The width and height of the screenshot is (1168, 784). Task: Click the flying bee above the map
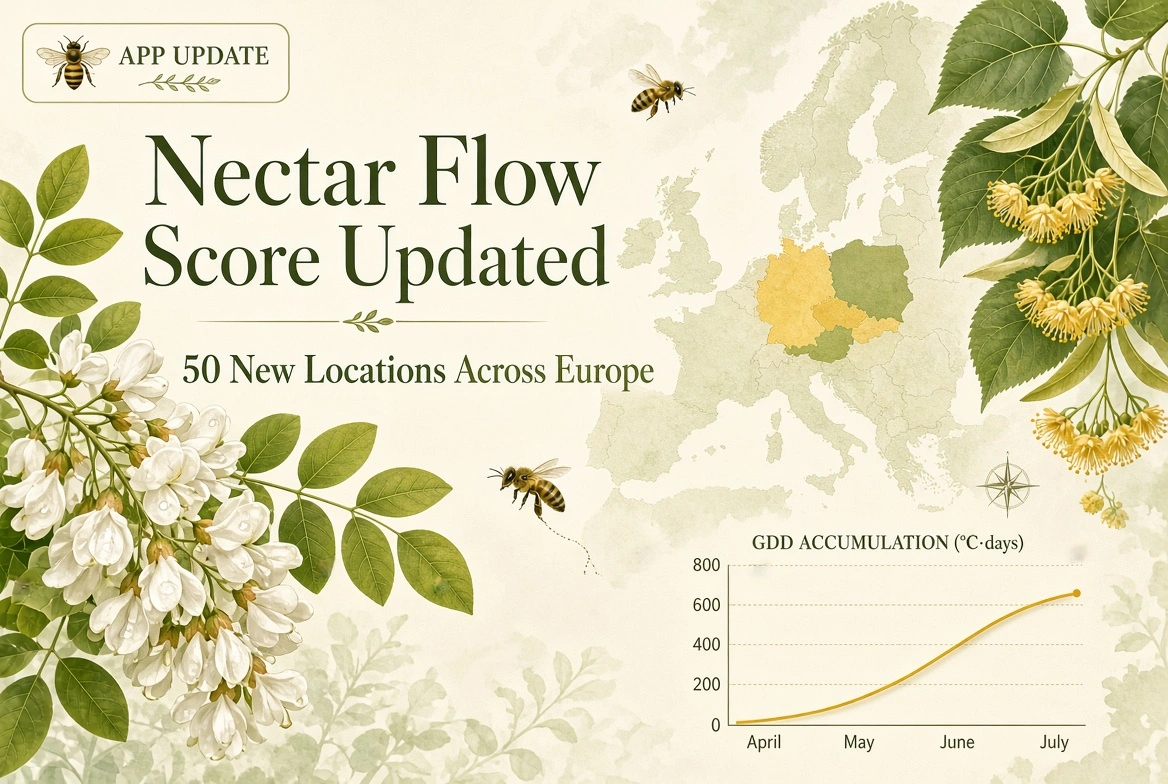point(660,91)
